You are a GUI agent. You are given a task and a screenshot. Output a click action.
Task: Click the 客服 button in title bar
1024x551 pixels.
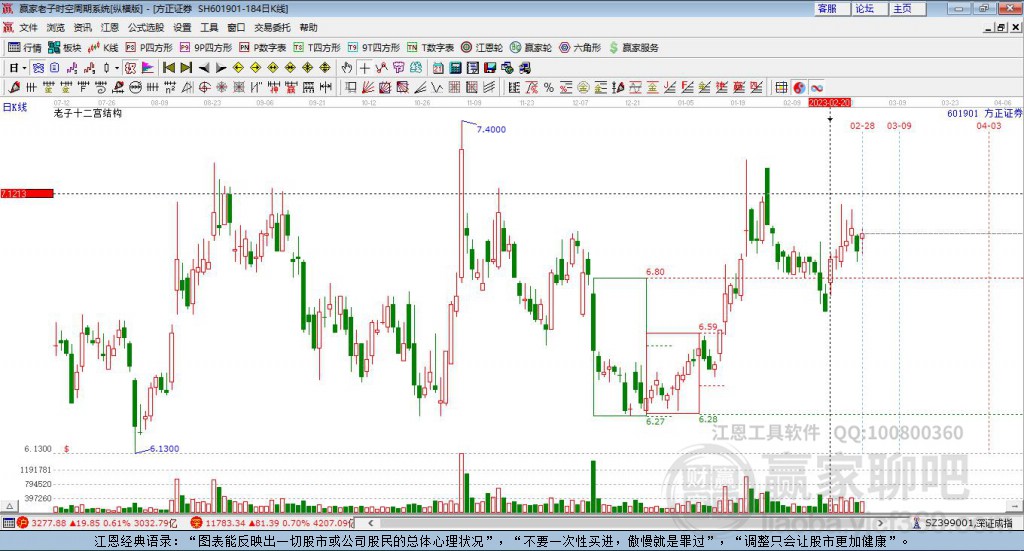[831, 8]
